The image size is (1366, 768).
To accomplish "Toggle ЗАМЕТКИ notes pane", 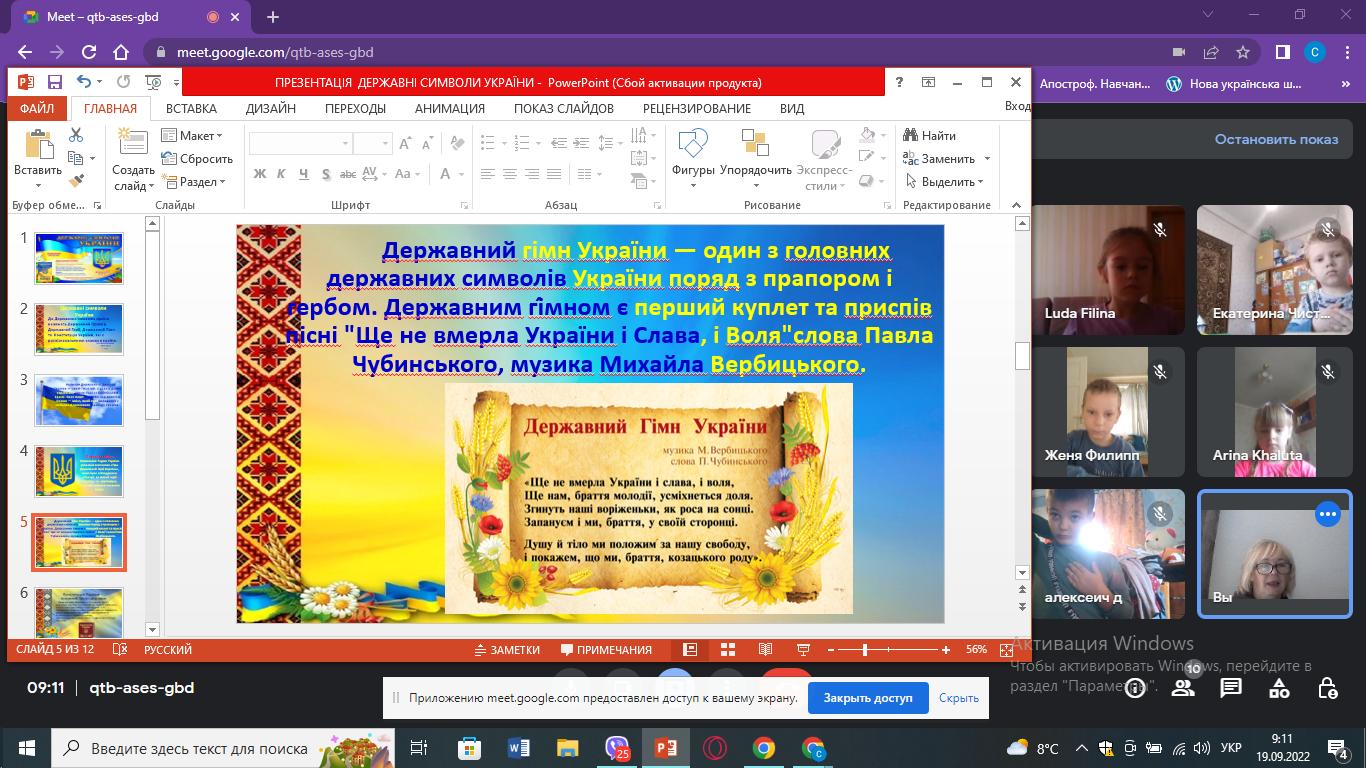I will [x=507, y=650].
